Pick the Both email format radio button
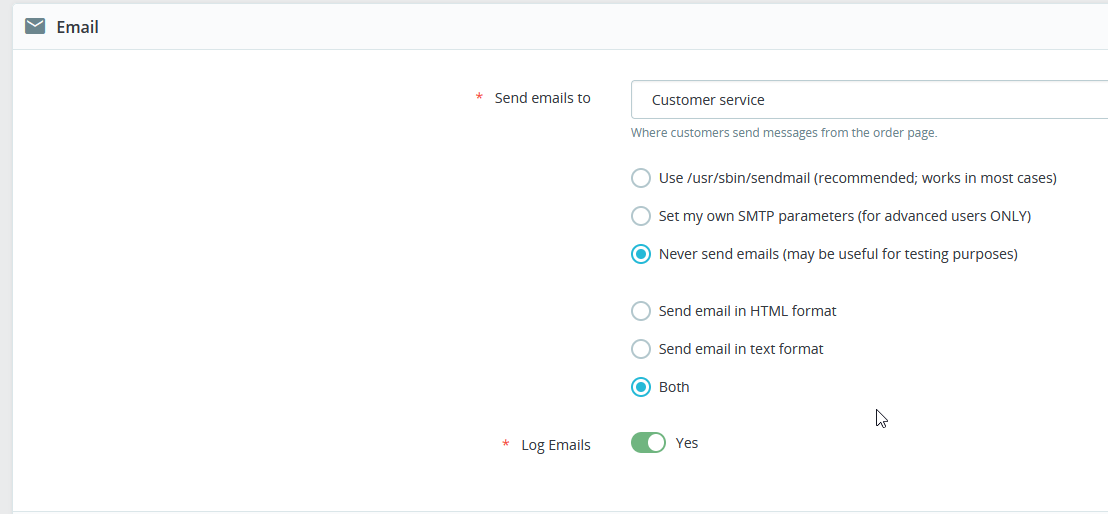Image resolution: width=1108 pixels, height=514 pixels. pyautogui.click(x=641, y=387)
